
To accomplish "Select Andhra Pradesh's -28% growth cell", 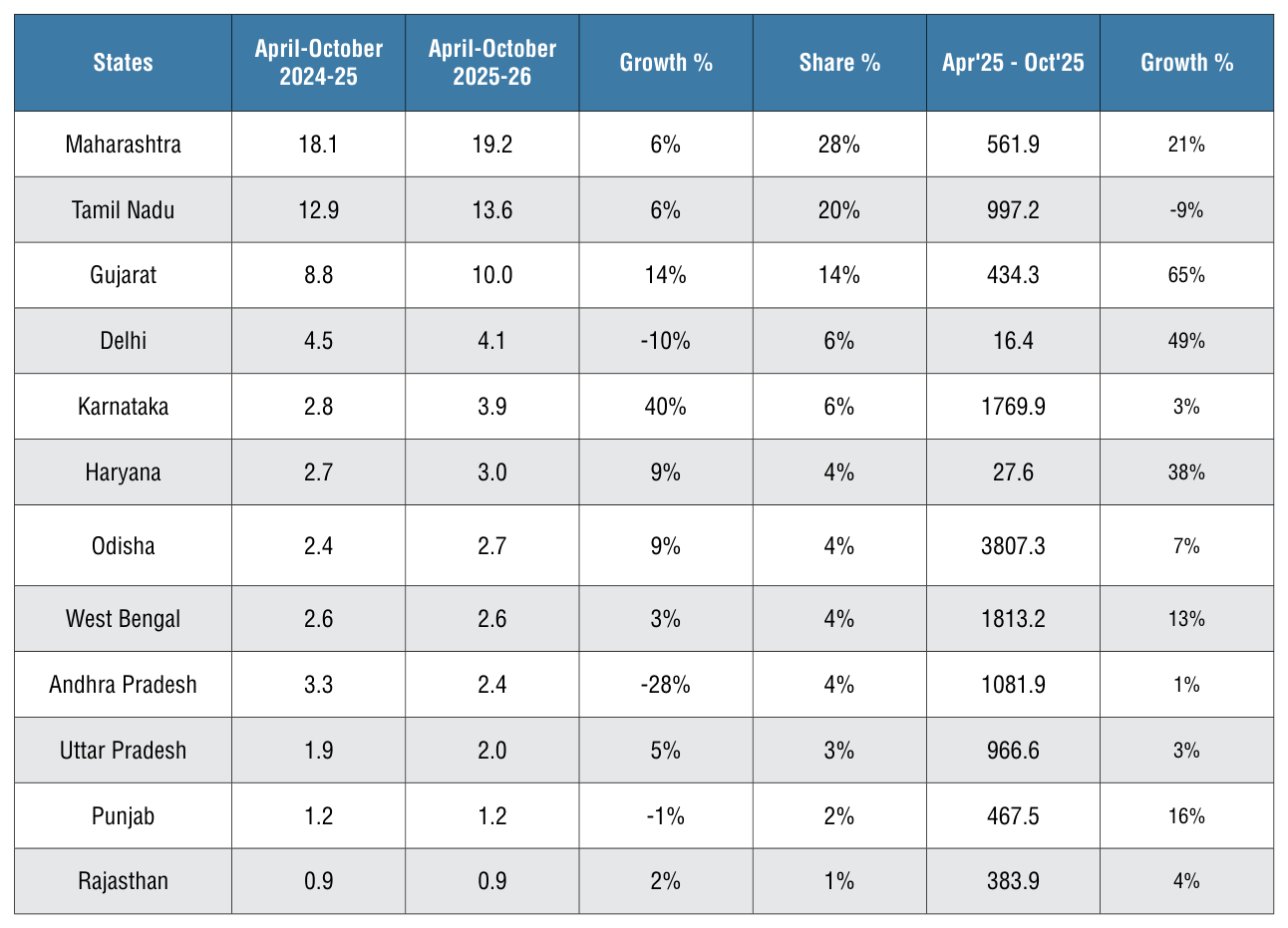I will [x=666, y=685].
